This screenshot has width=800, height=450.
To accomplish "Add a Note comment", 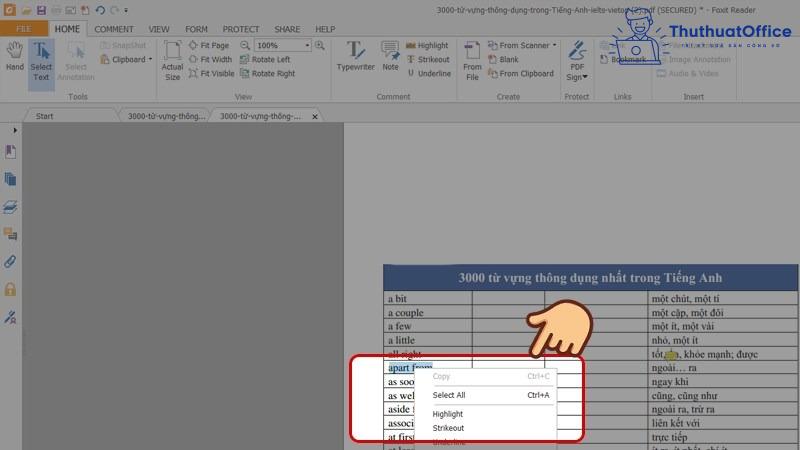I will 390,56.
